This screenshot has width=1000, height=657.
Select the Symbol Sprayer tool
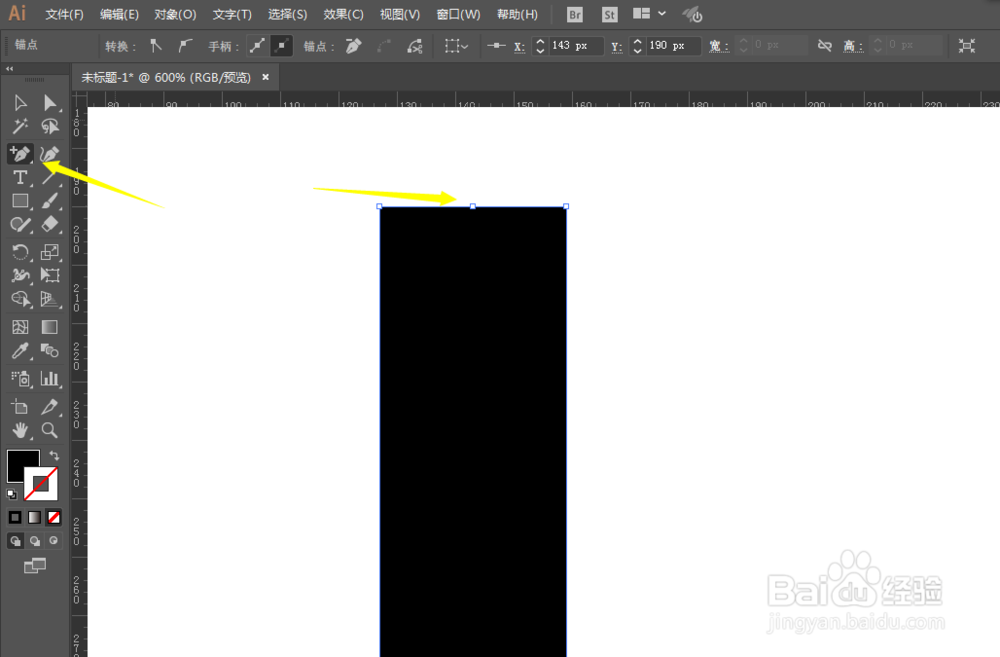click(x=20, y=379)
